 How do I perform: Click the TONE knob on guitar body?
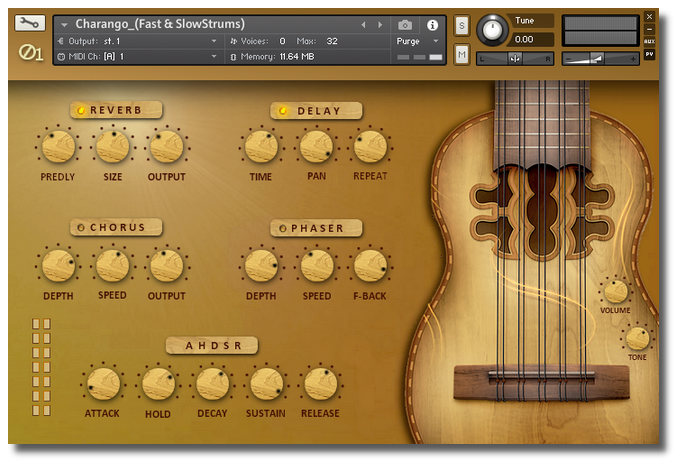click(637, 338)
